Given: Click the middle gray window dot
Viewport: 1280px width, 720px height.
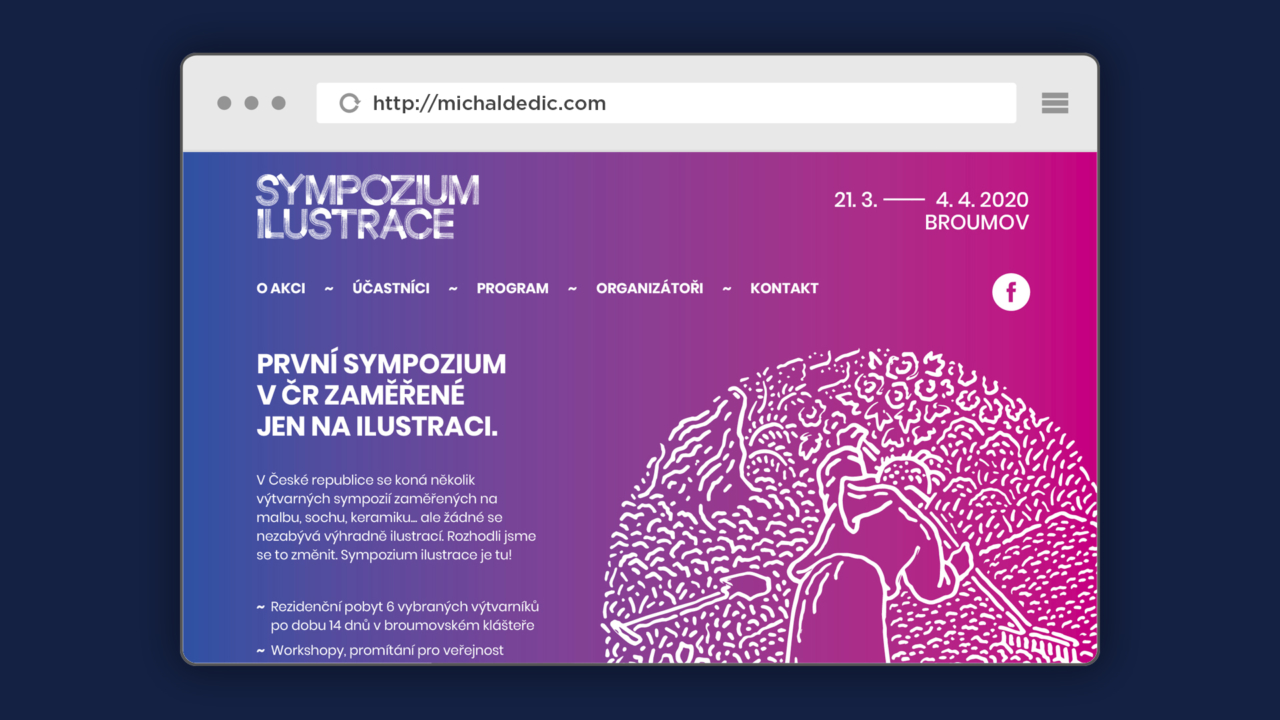Looking at the screenshot, I should [251, 103].
